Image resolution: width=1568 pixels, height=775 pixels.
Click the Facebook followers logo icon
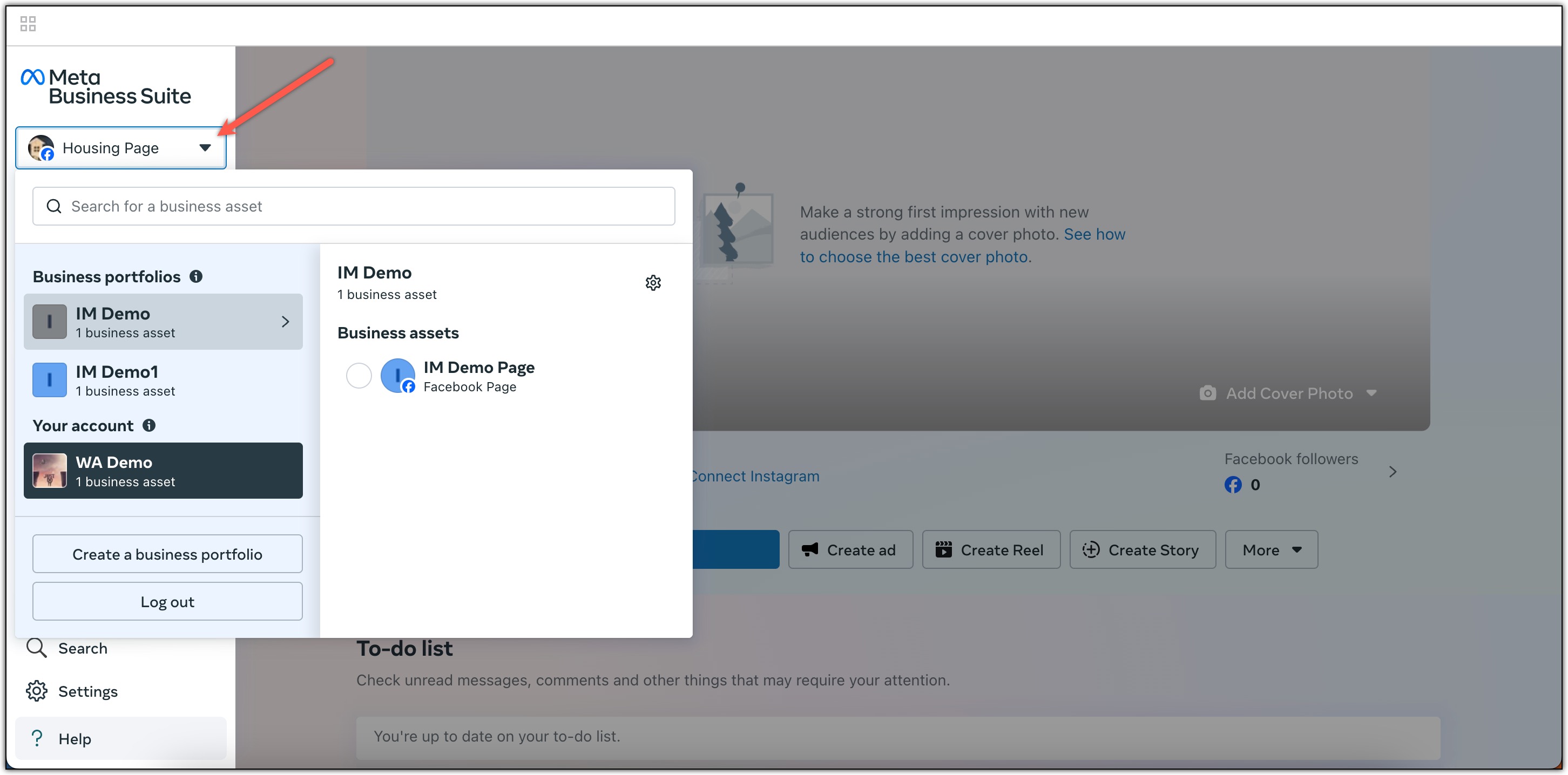(1233, 485)
